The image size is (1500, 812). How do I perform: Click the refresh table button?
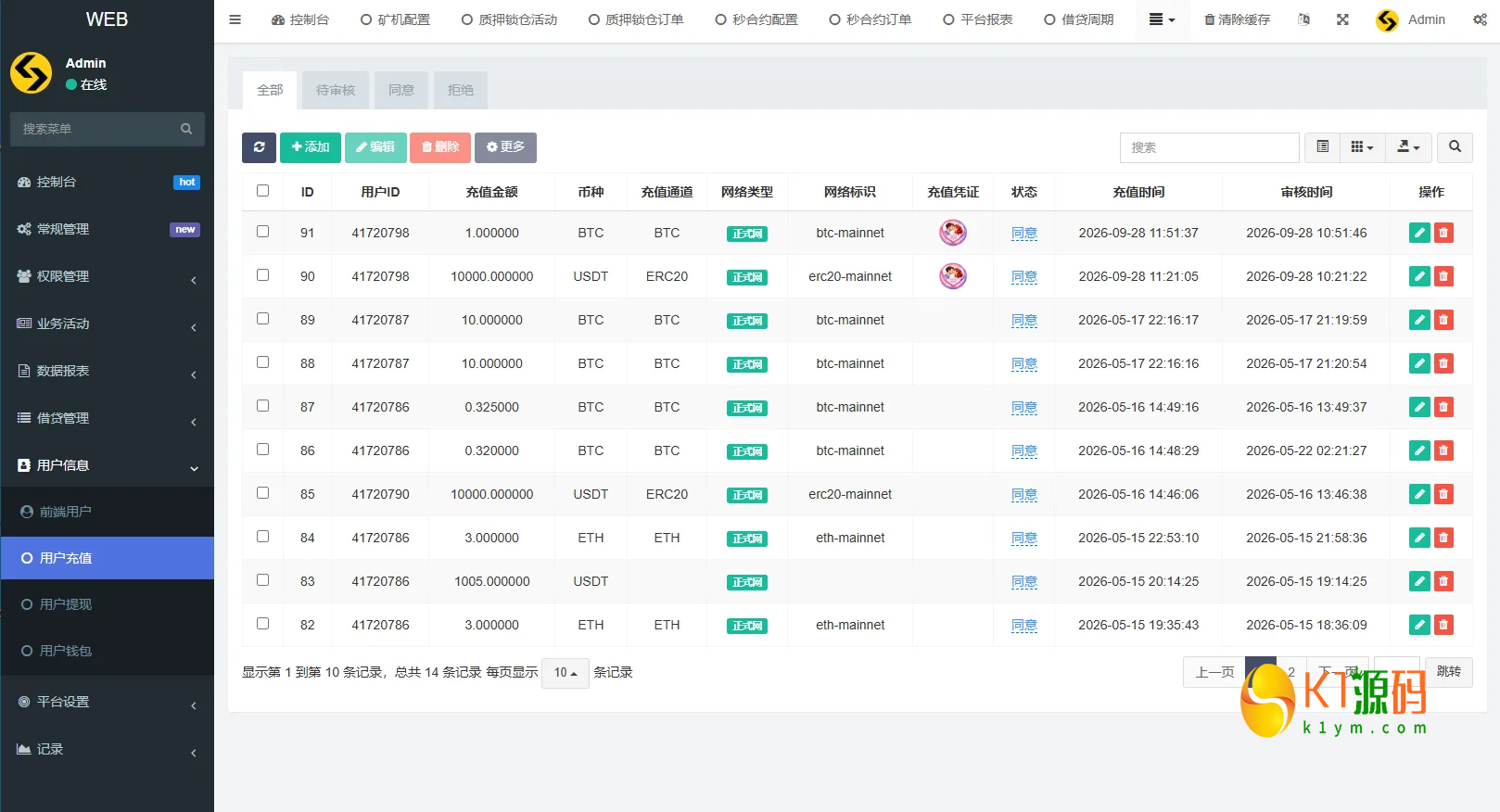pyautogui.click(x=259, y=147)
